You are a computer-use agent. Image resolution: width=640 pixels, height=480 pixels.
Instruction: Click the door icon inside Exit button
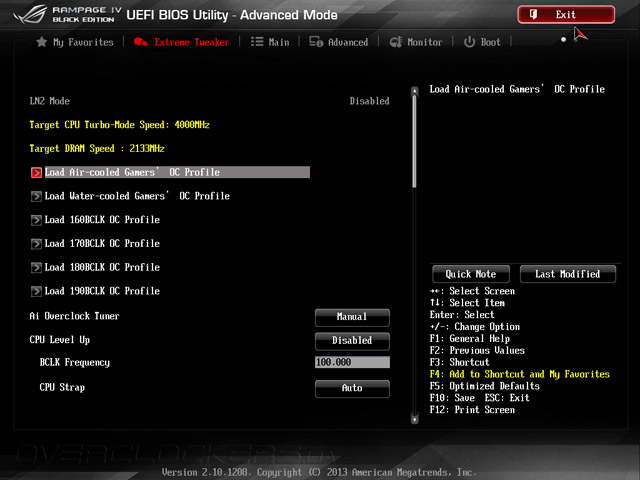tap(533, 14)
